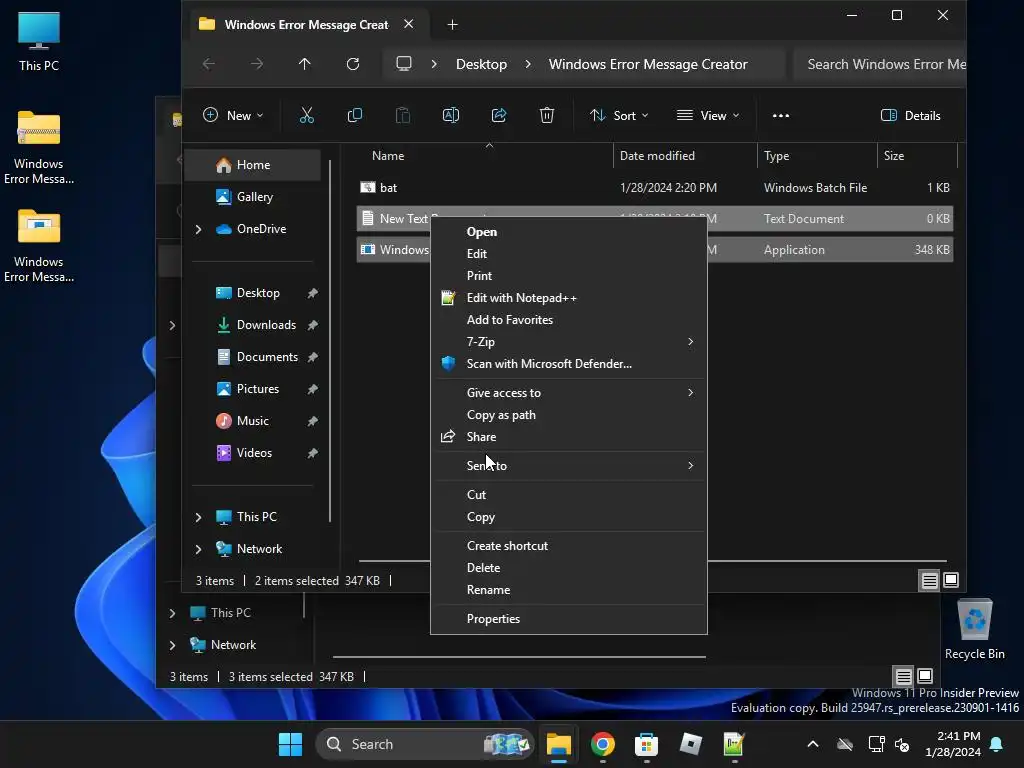Open the Sort dropdown

point(619,116)
